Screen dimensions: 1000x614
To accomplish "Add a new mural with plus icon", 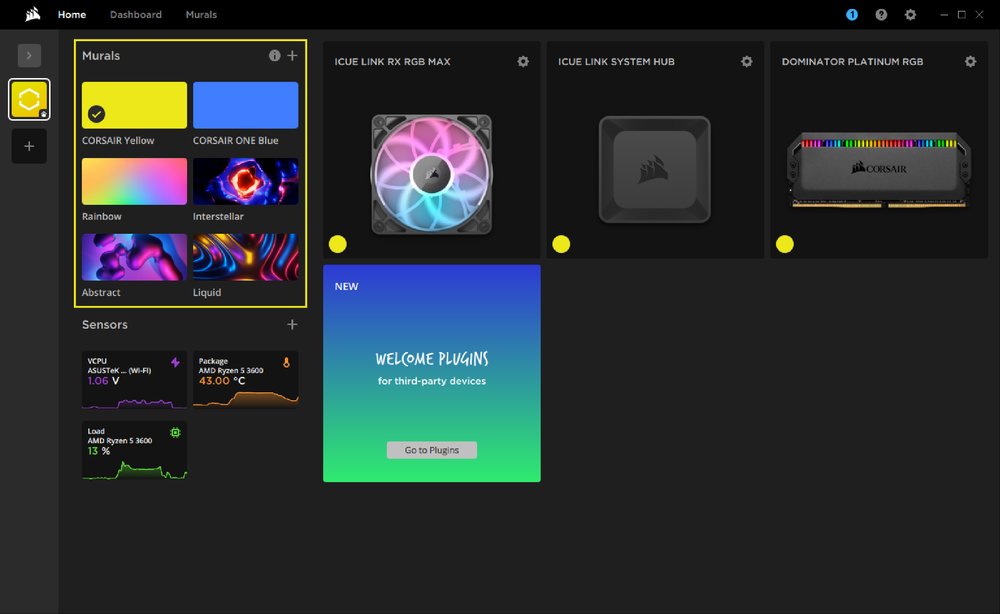I will click(292, 56).
